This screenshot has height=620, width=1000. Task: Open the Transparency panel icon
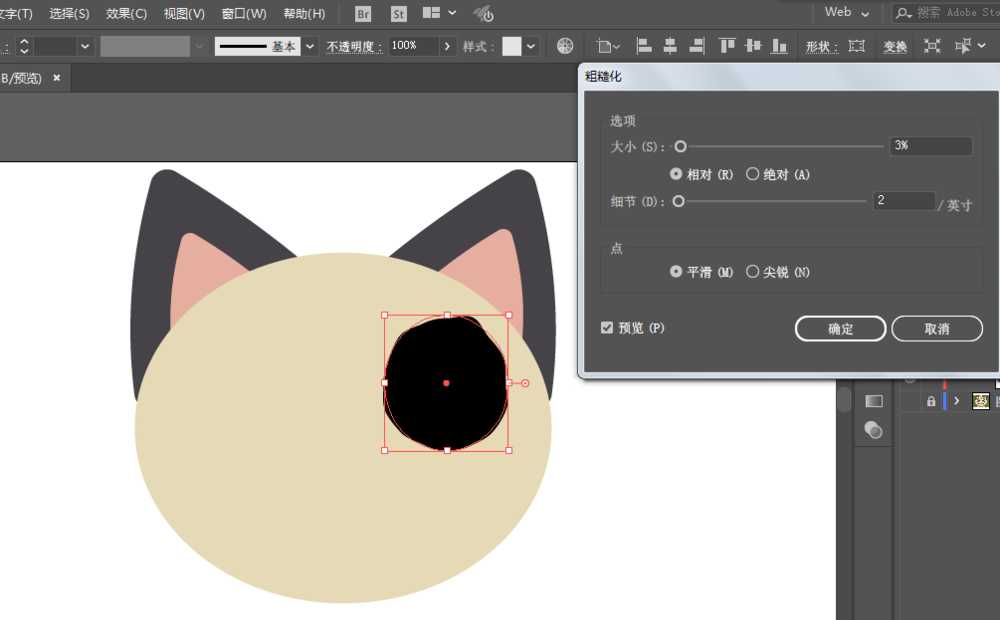click(x=873, y=430)
